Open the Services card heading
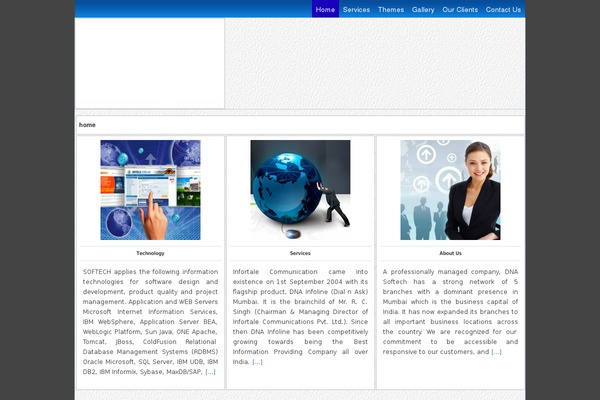This screenshot has width=600, height=400. (300, 253)
